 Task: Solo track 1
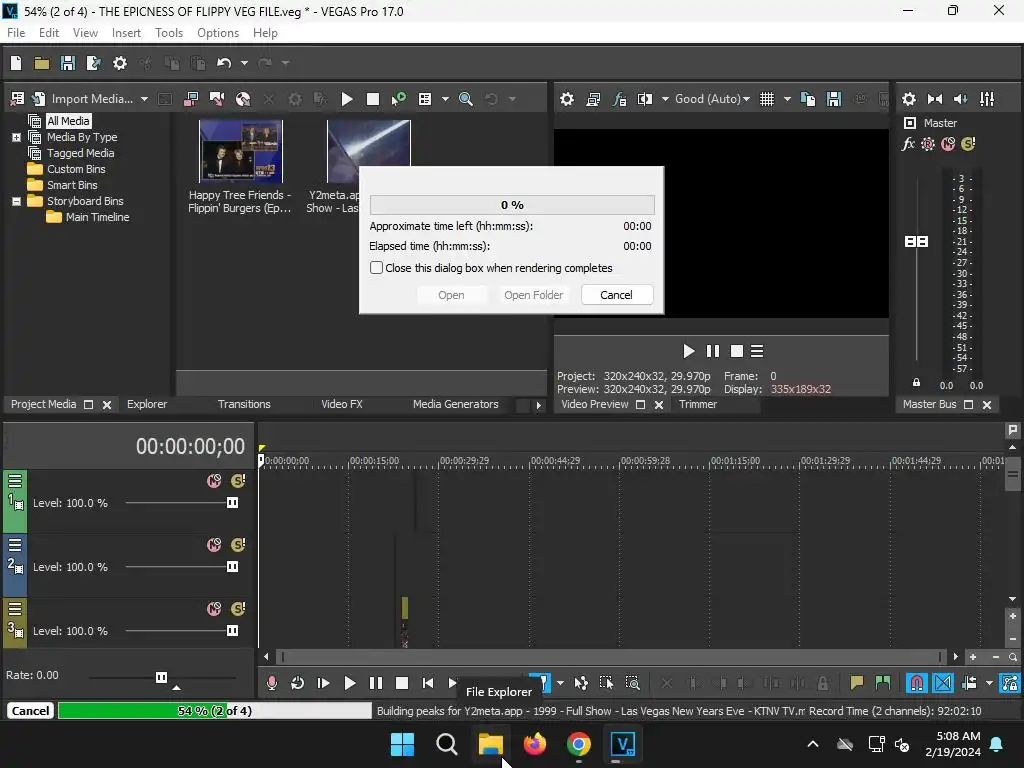pyautogui.click(x=238, y=481)
